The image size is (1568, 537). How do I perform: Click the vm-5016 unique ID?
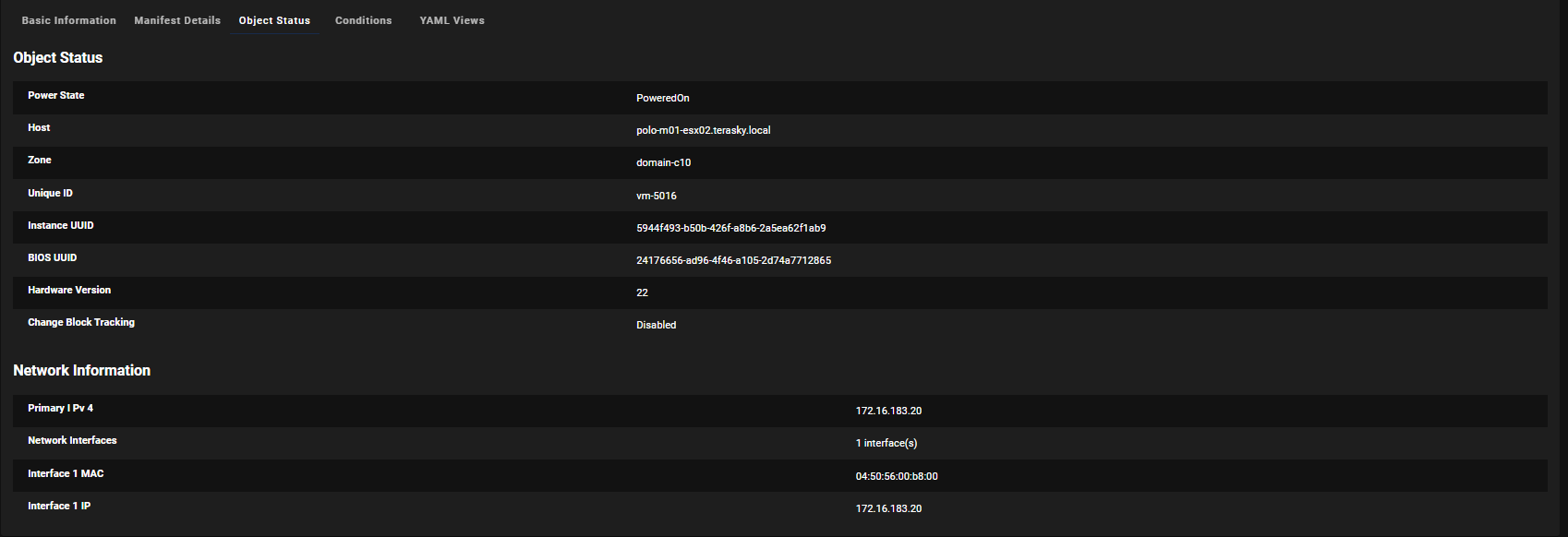tap(656, 196)
